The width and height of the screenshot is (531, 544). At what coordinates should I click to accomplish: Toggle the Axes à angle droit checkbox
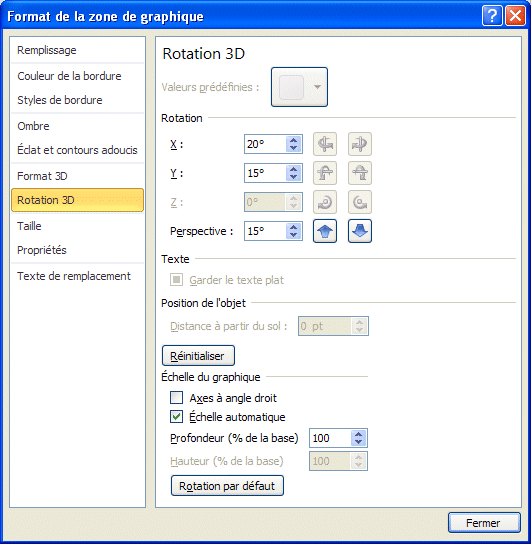[176, 398]
